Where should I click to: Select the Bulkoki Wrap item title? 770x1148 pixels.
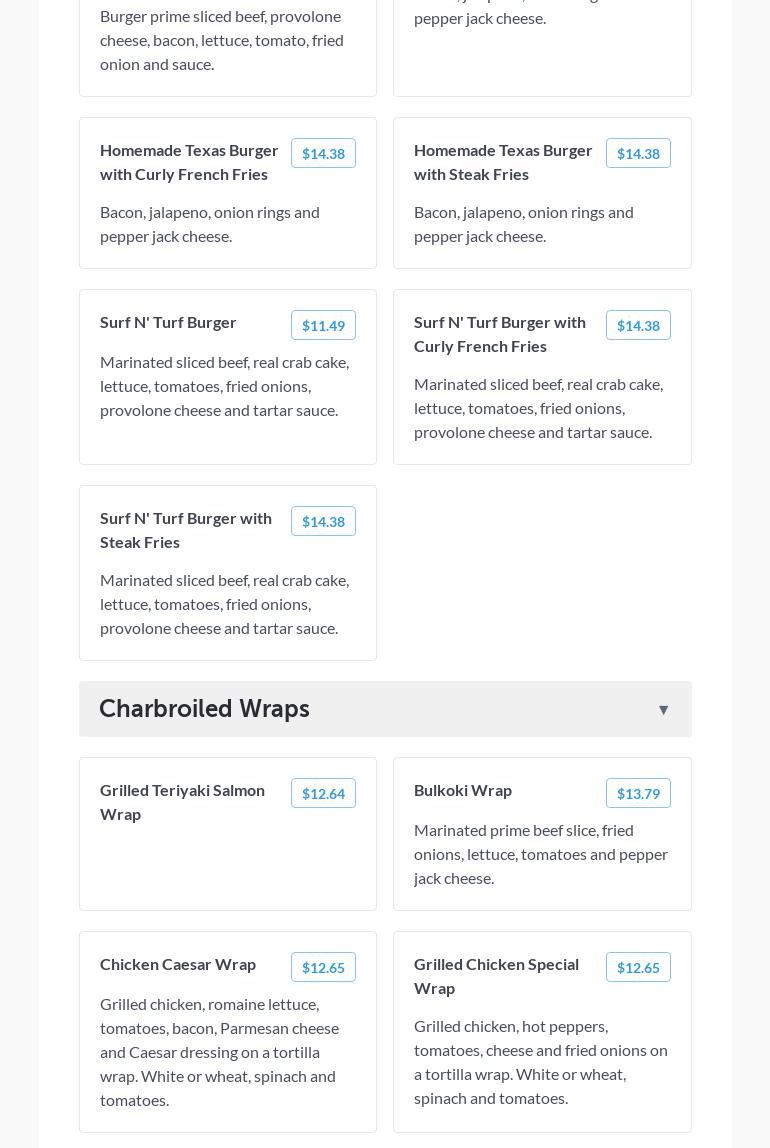[463, 790]
